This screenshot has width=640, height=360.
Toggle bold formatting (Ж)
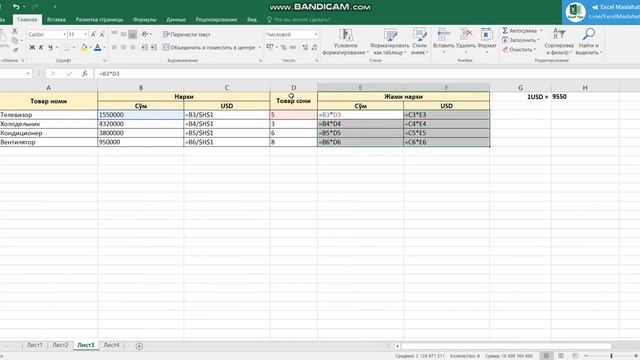click(x=32, y=48)
